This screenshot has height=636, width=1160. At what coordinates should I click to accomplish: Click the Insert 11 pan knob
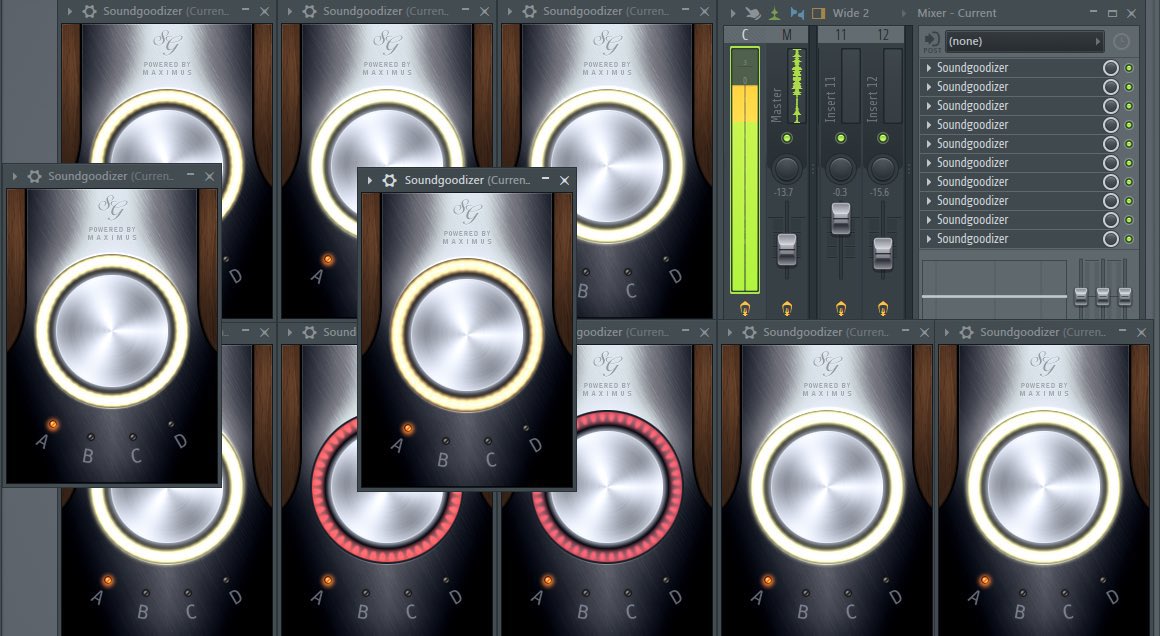pos(840,169)
